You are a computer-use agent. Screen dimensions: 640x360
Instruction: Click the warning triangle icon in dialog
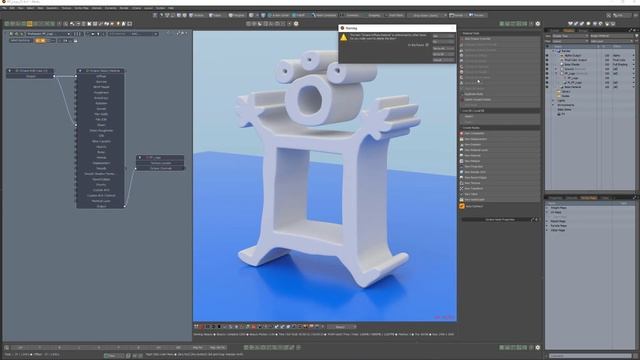(x=344, y=38)
